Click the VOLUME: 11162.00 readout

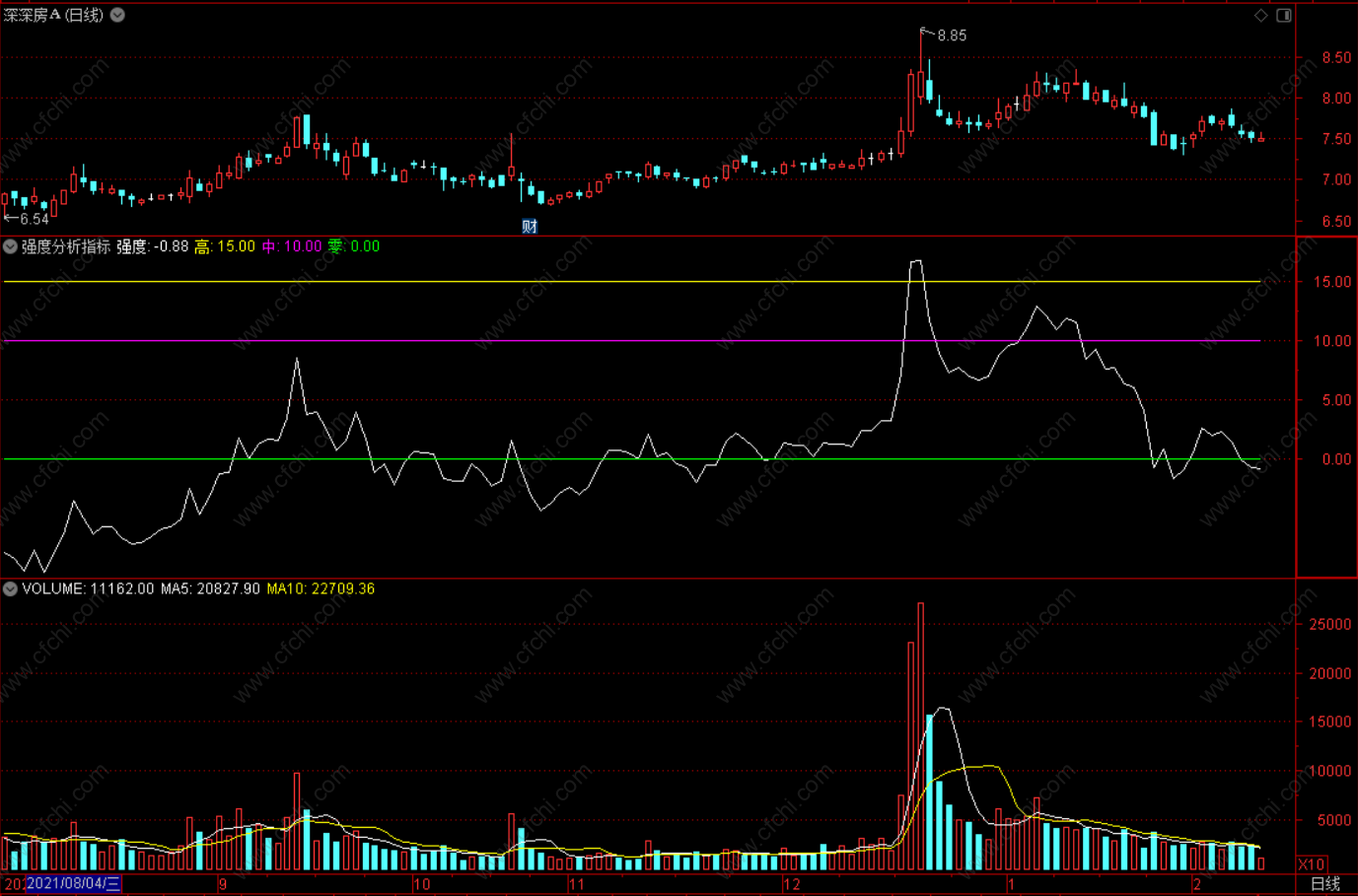click(88, 588)
